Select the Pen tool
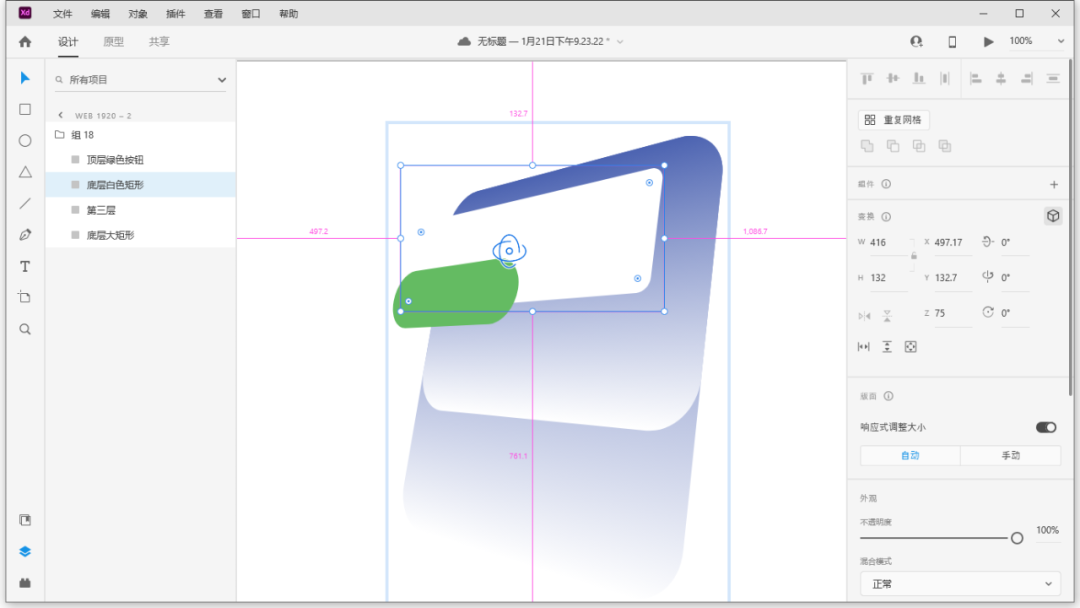Viewport: 1080px width, 608px height. tap(25, 235)
